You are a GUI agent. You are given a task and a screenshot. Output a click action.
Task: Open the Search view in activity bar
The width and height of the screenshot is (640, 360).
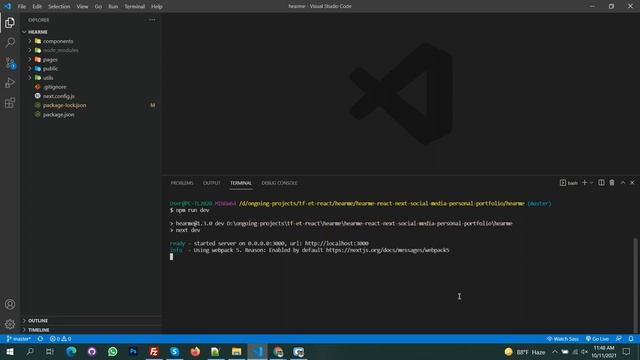point(10,42)
